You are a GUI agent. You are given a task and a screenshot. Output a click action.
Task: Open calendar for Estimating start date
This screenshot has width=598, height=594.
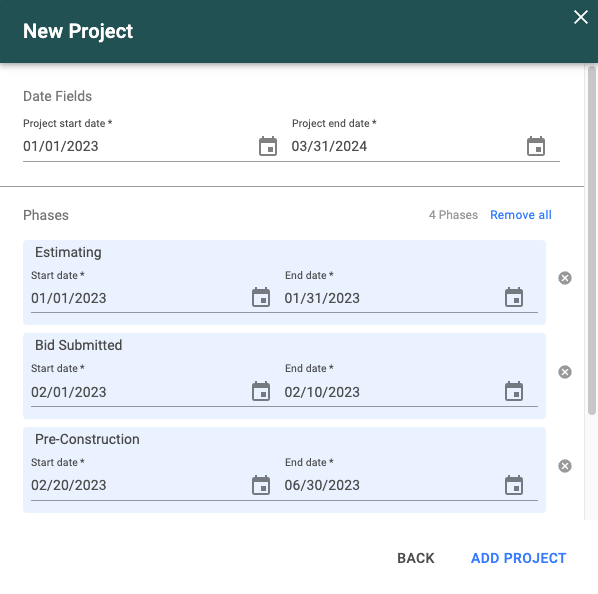pos(261,297)
